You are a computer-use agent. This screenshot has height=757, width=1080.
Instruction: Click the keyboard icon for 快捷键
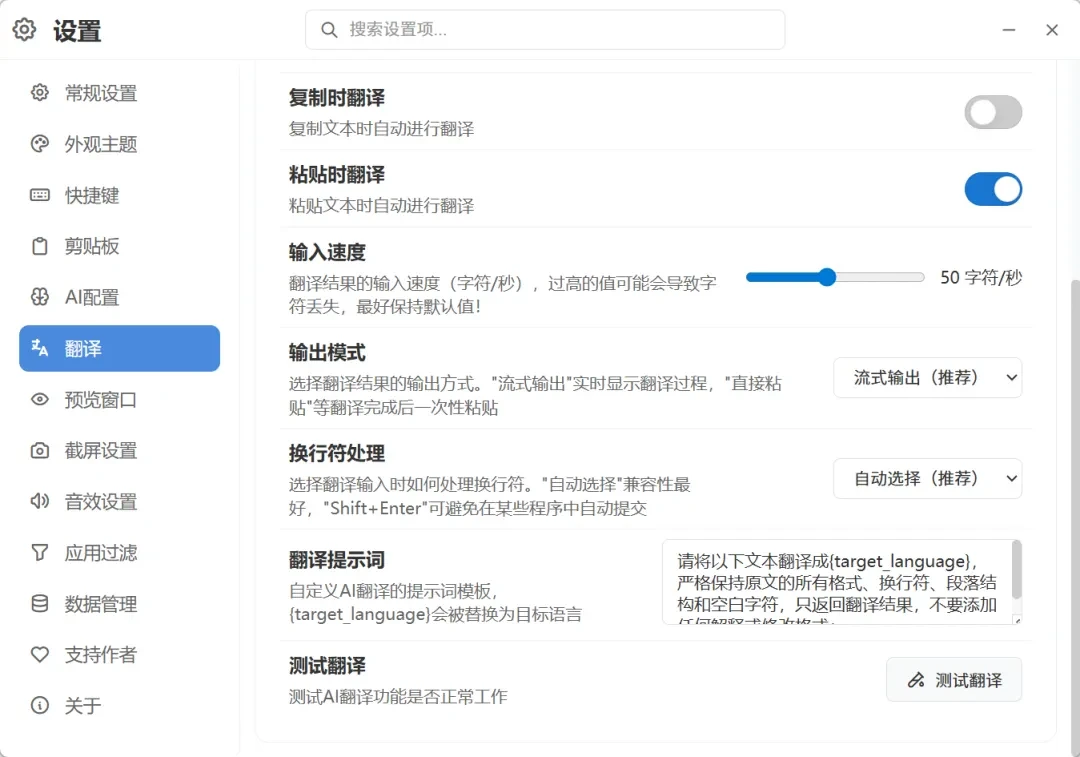(x=40, y=195)
